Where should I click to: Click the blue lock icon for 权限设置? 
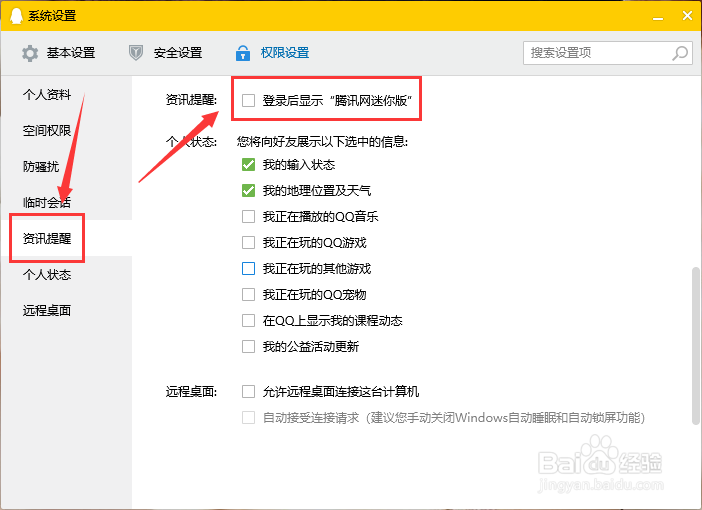243,53
